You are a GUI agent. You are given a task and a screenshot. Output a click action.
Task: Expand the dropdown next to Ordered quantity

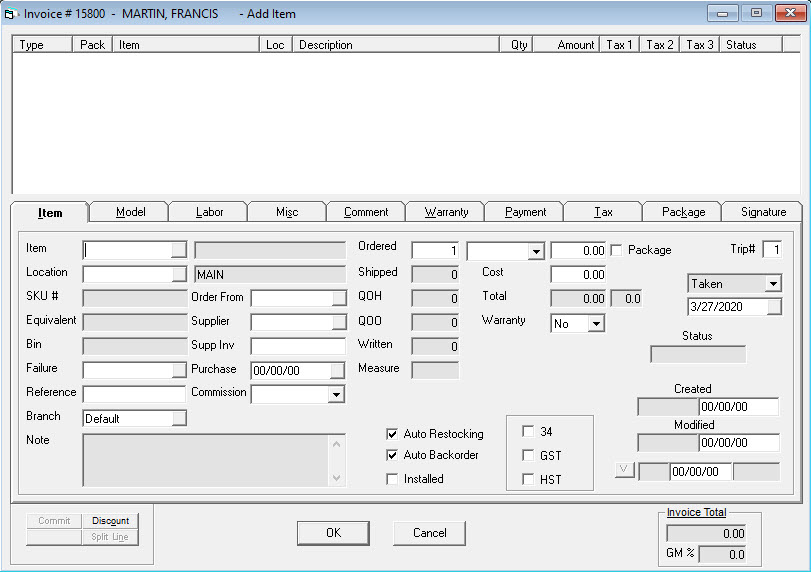pyautogui.click(x=536, y=251)
